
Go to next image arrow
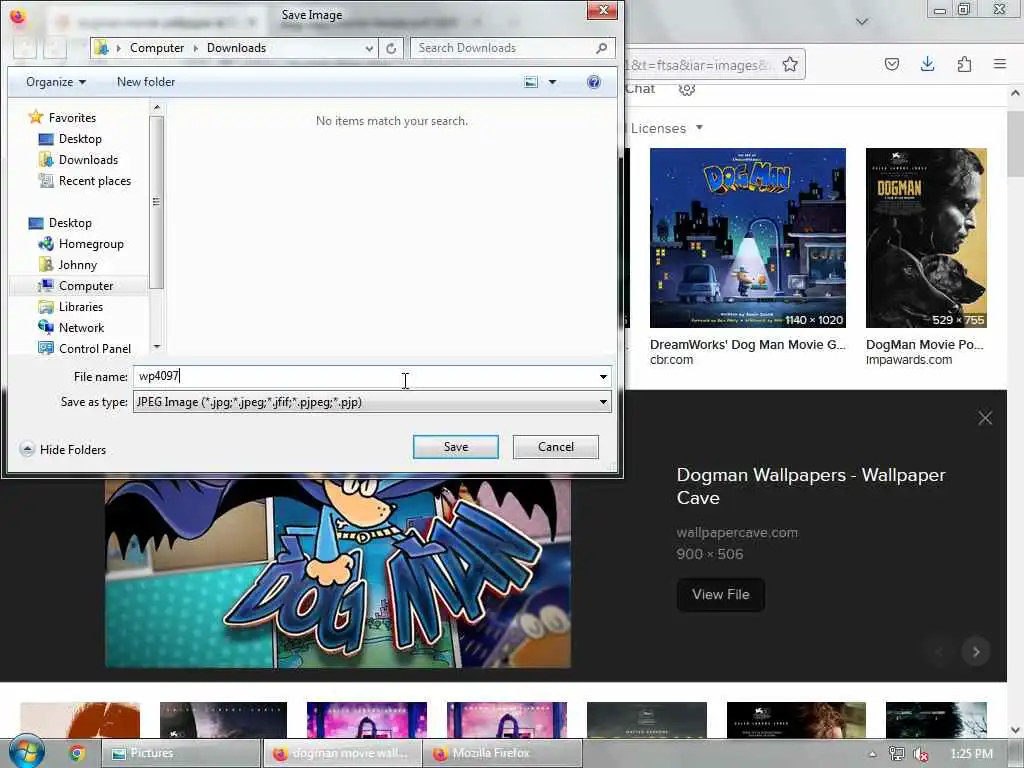tap(976, 652)
